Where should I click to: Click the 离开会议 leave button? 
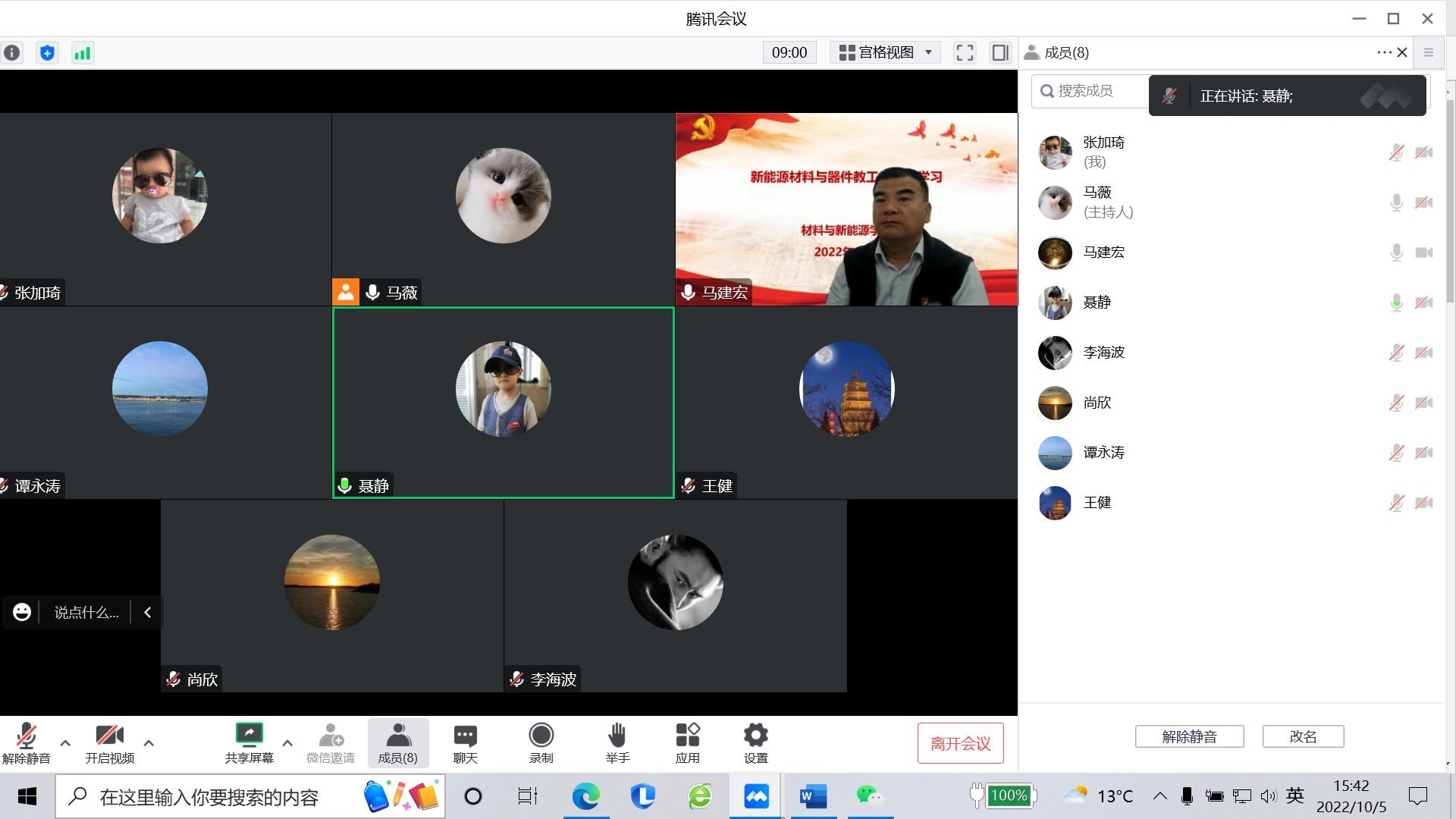click(960, 743)
